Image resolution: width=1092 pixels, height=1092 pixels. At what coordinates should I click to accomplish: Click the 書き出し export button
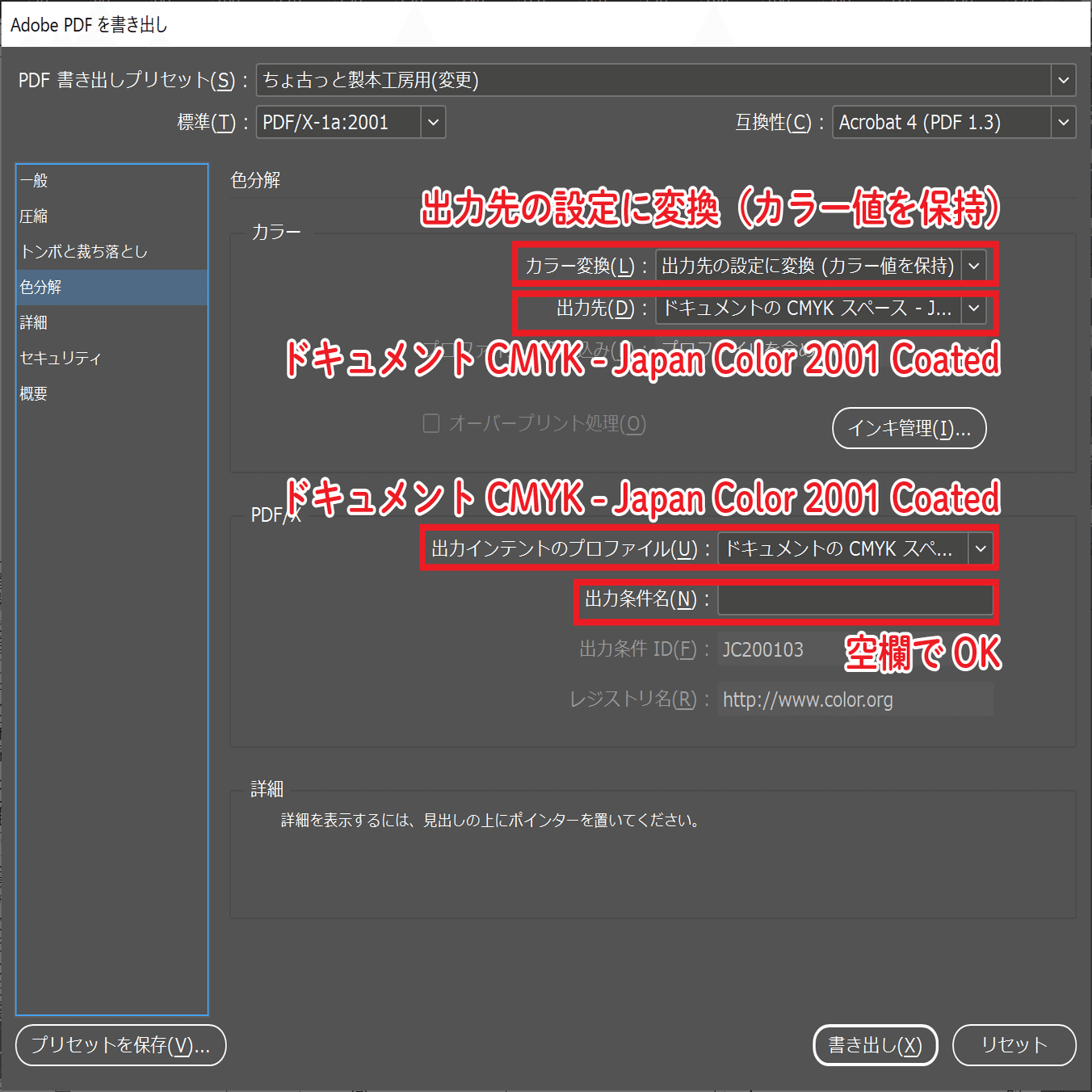[876, 1045]
